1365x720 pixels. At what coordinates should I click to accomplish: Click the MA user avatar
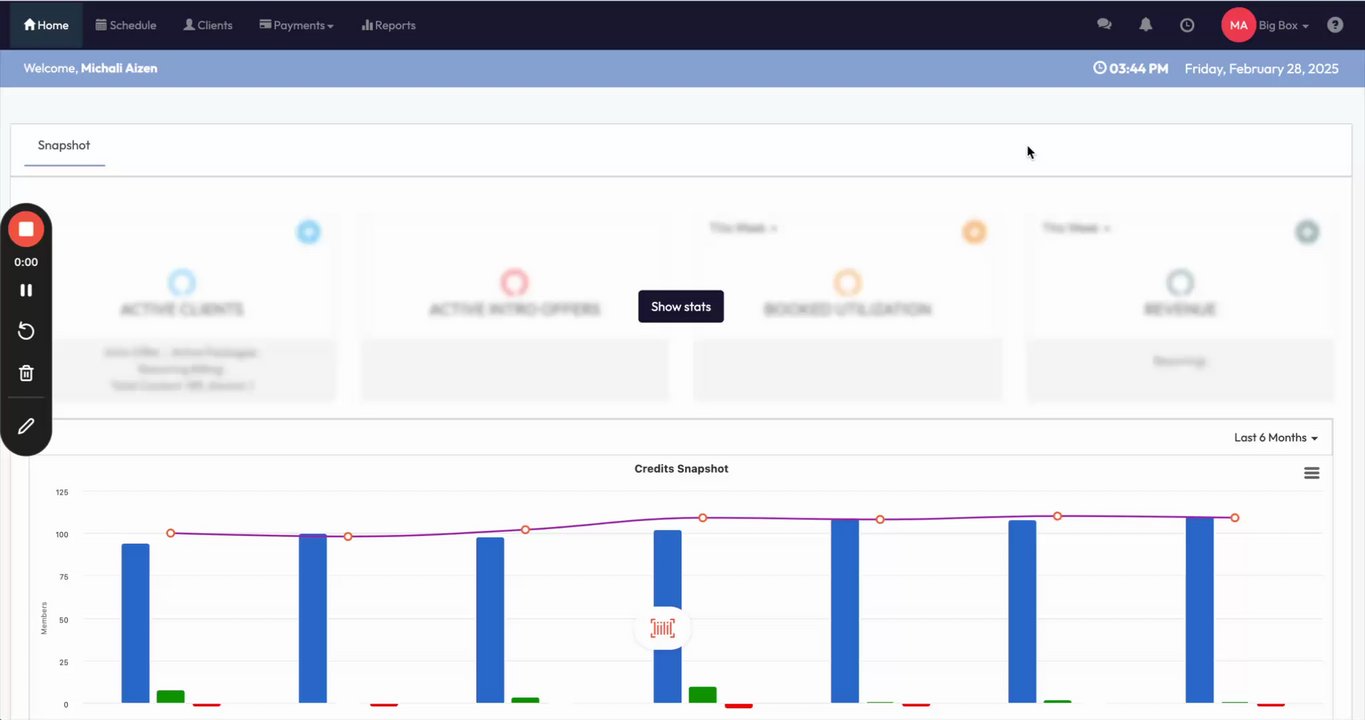click(x=1238, y=25)
